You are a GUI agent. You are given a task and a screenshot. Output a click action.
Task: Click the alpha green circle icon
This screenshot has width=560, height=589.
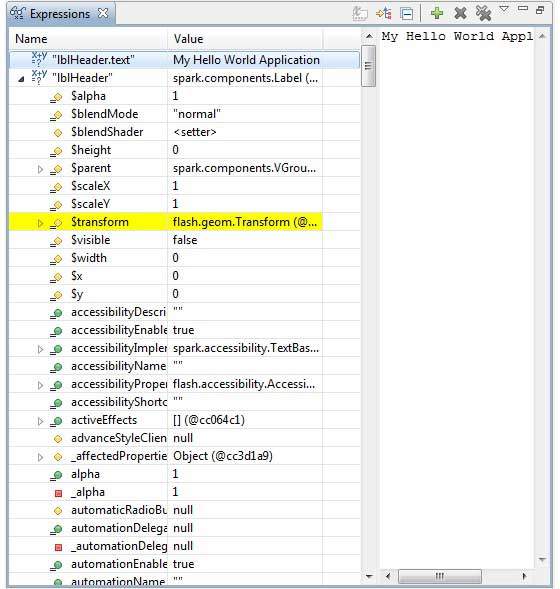point(56,475)
